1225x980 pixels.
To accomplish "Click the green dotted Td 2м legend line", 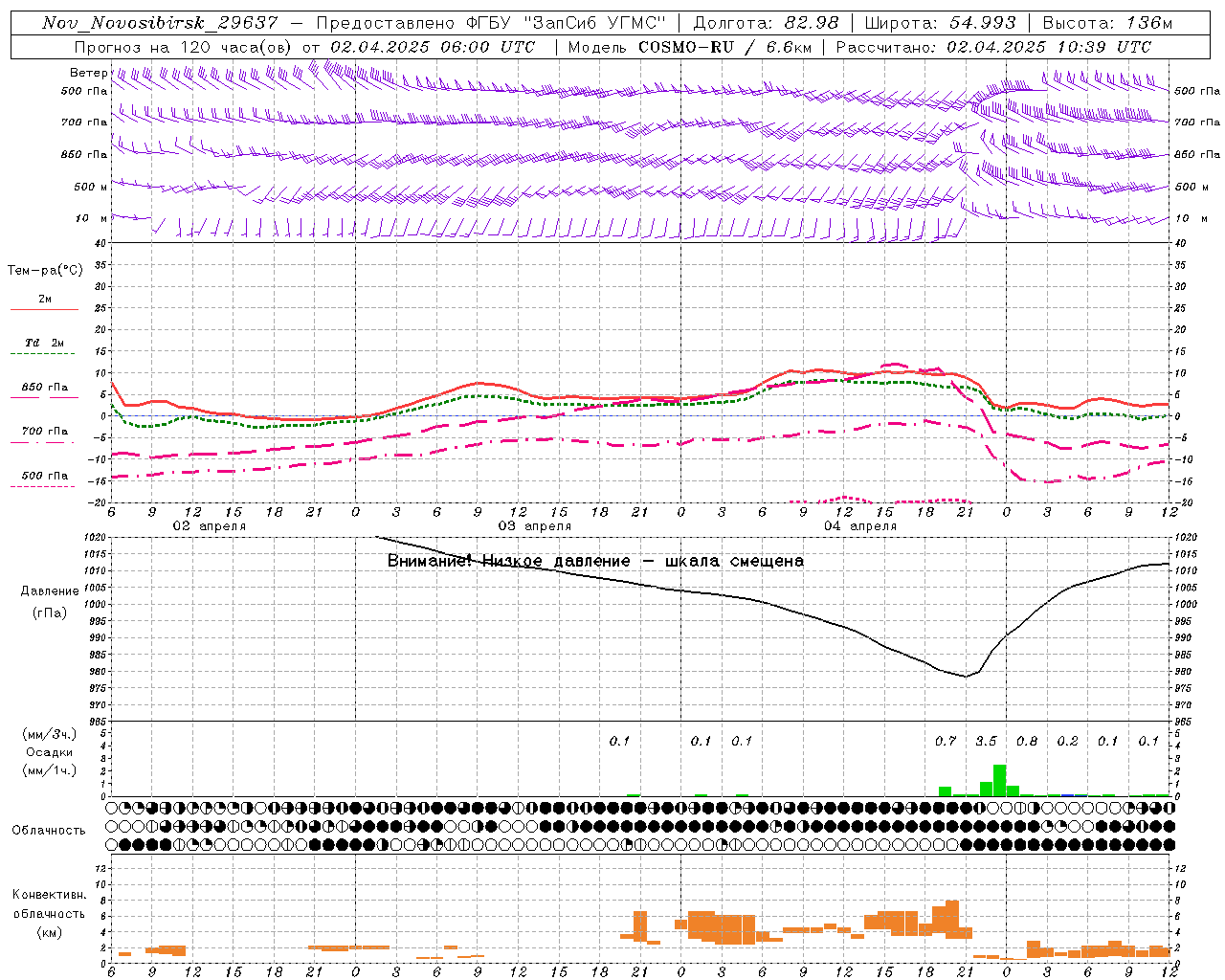I will click(44, 354).
